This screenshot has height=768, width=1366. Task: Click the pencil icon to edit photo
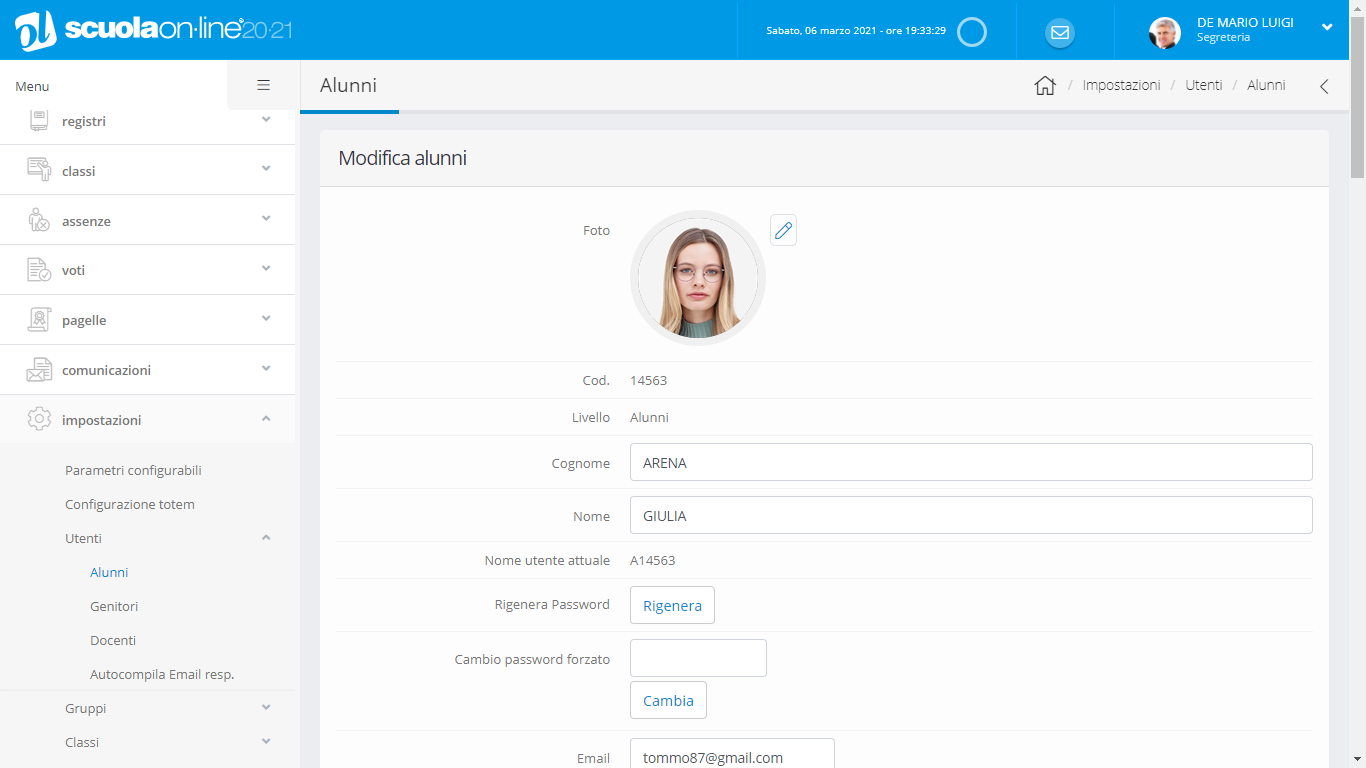(x=783, y=231)
